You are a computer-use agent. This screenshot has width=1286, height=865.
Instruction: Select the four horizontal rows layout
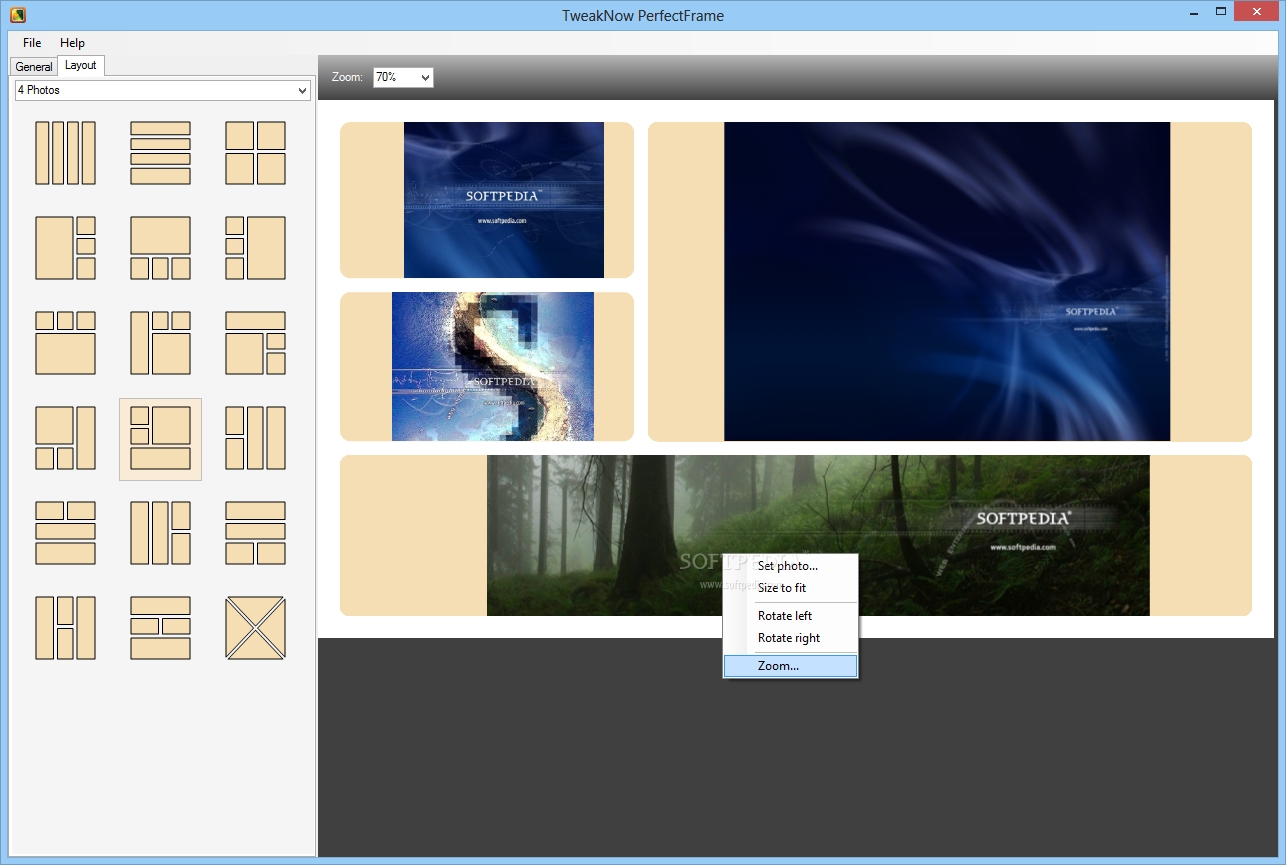(160, 153)
